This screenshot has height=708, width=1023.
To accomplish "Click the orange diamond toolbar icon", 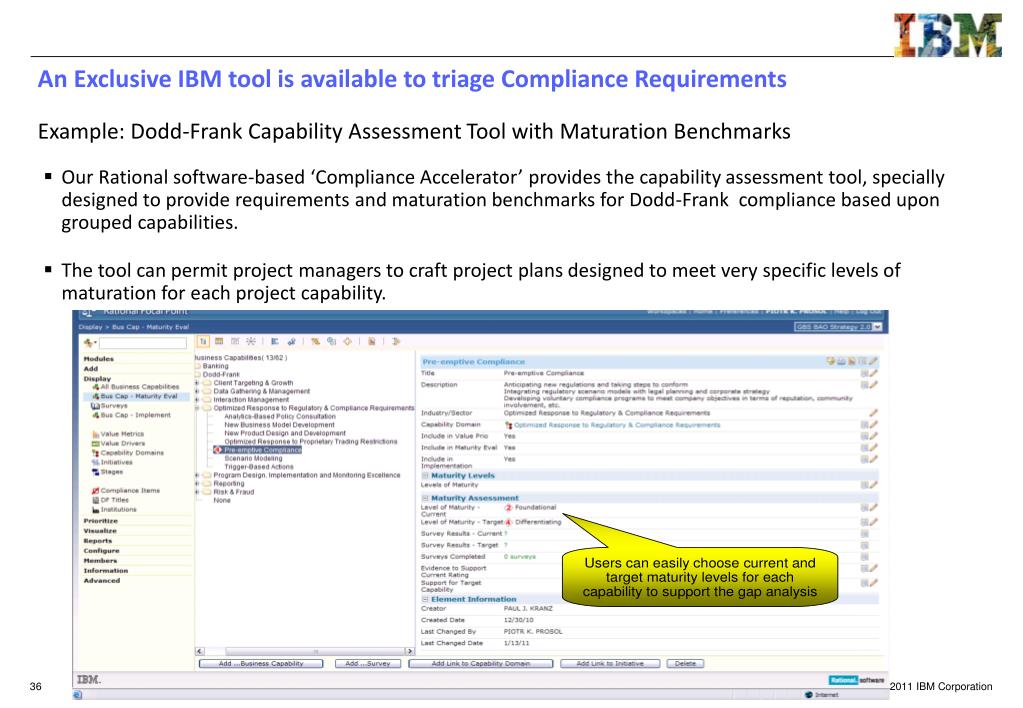I will [x=347, y=341].
